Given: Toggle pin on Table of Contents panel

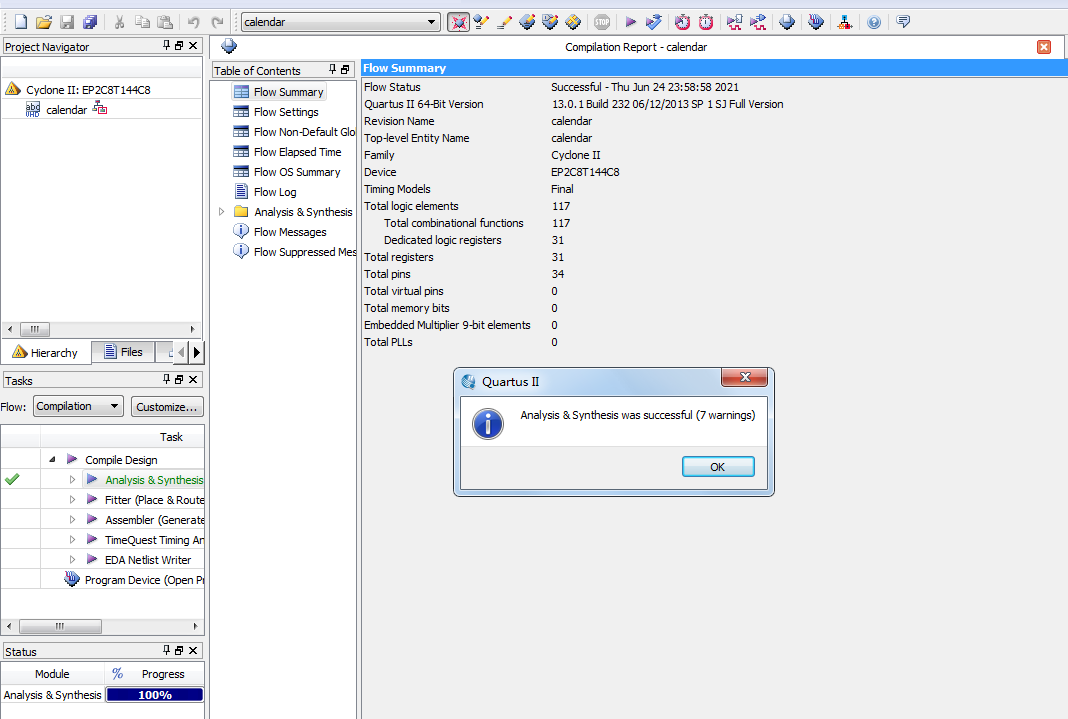Looking at the screenshot, I should [332, 69].
